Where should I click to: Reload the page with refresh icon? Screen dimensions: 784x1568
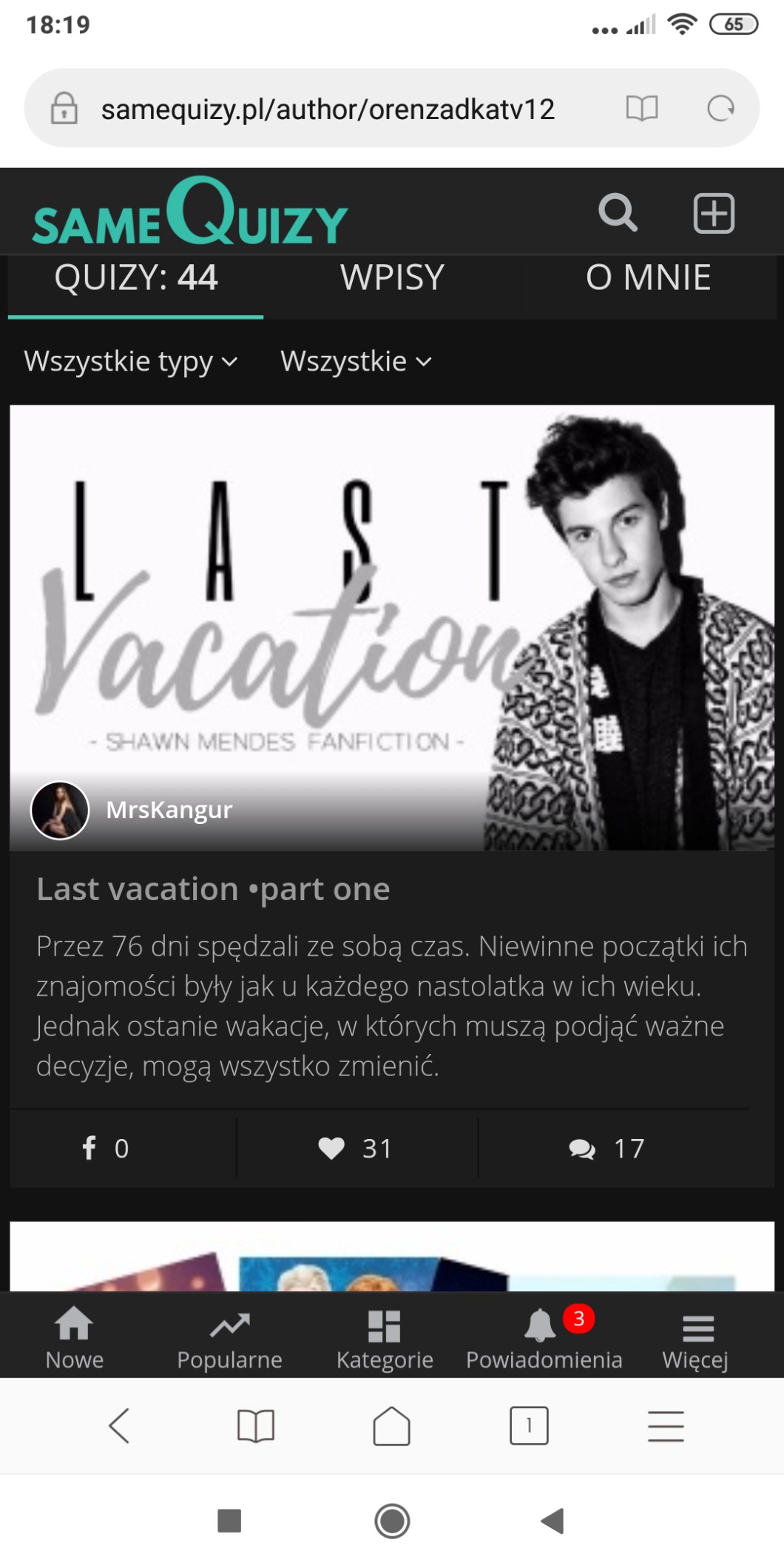click(720, 109)
